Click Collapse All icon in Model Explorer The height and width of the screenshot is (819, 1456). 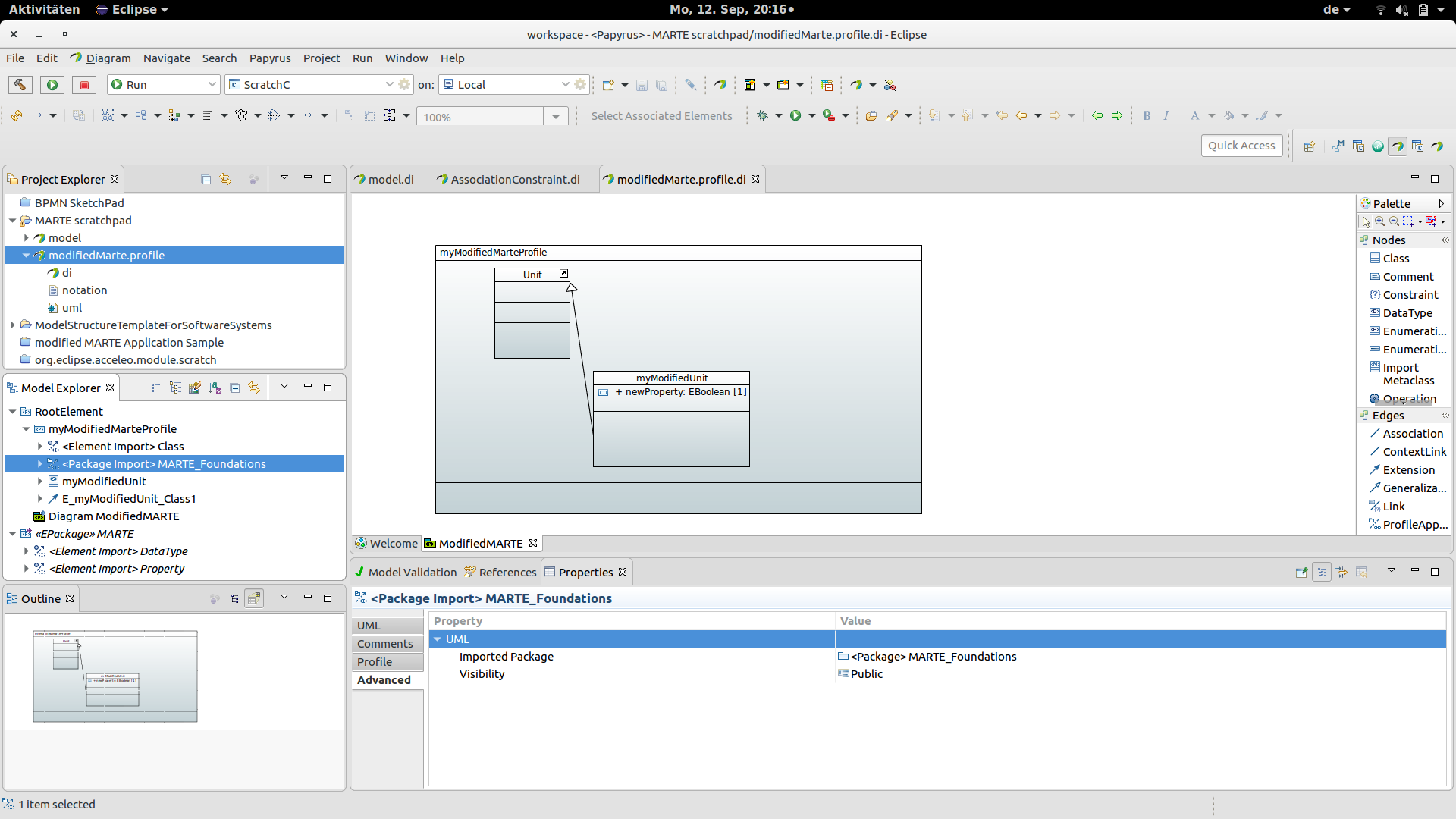point(235,388)
